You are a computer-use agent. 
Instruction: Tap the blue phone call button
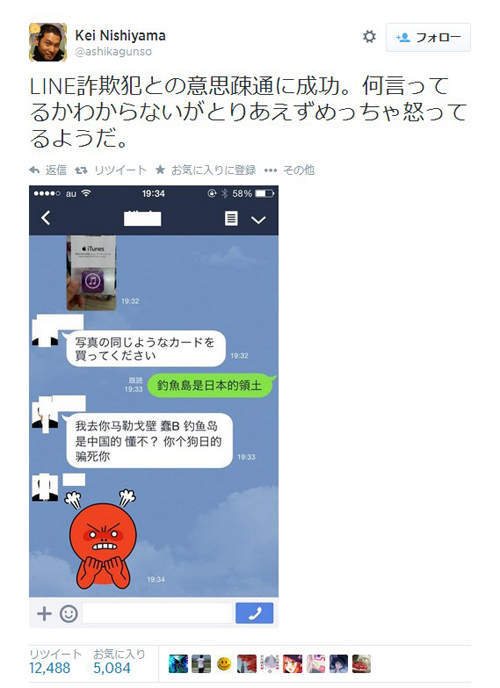click(x=254, y=613)
